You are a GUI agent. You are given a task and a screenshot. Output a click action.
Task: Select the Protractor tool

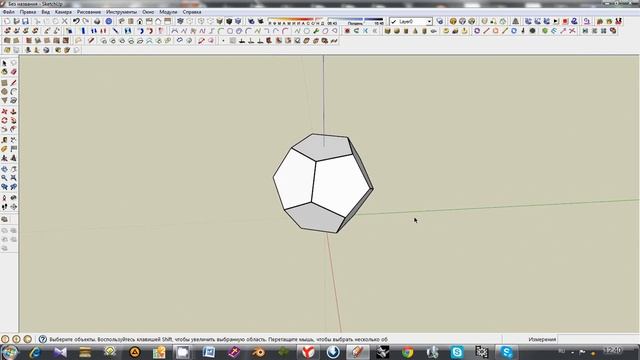coord(4,149)
